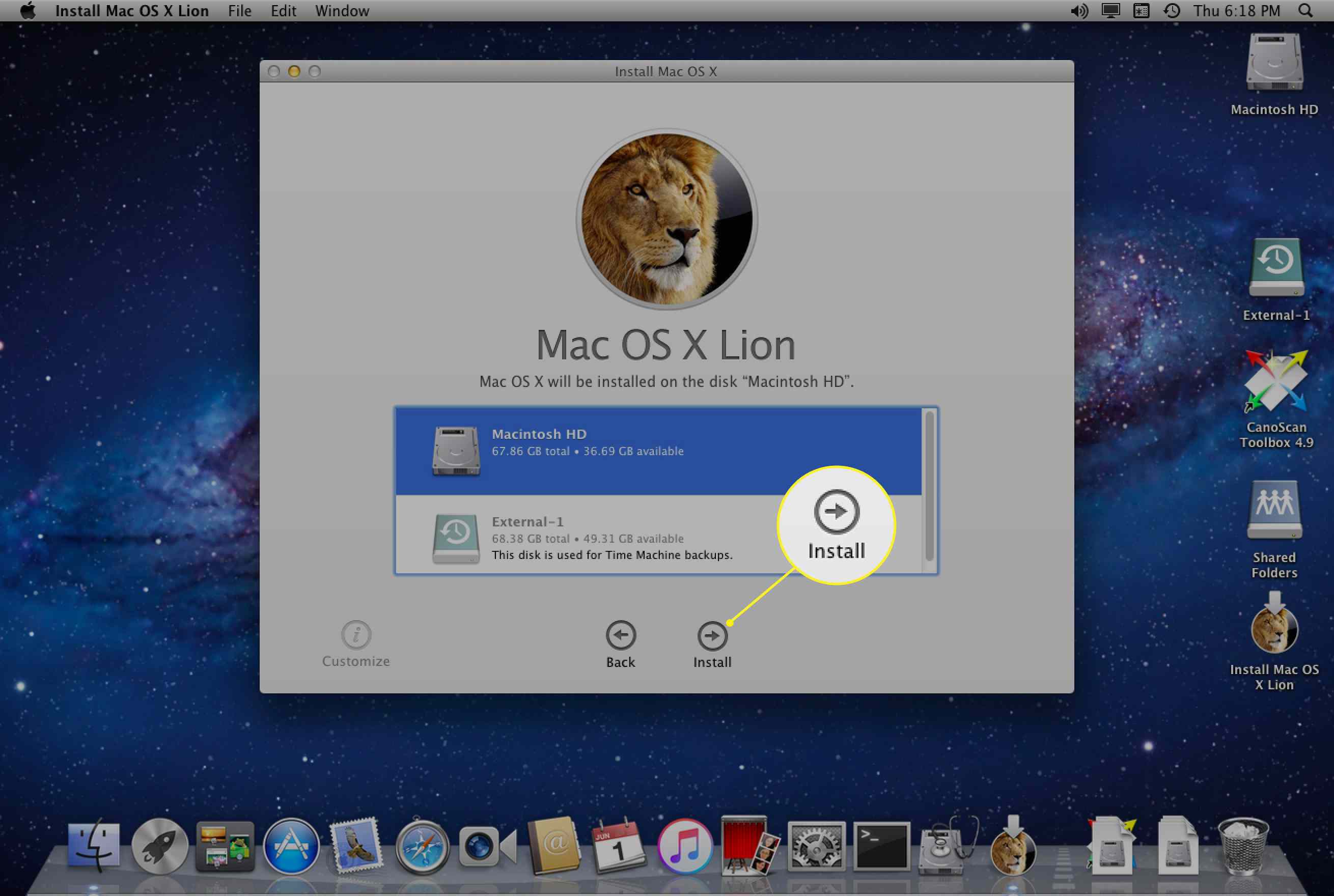Open the Install Mac OS X Lion menu
Viewport: 1334px width, 896px height.
coord(132,11)
